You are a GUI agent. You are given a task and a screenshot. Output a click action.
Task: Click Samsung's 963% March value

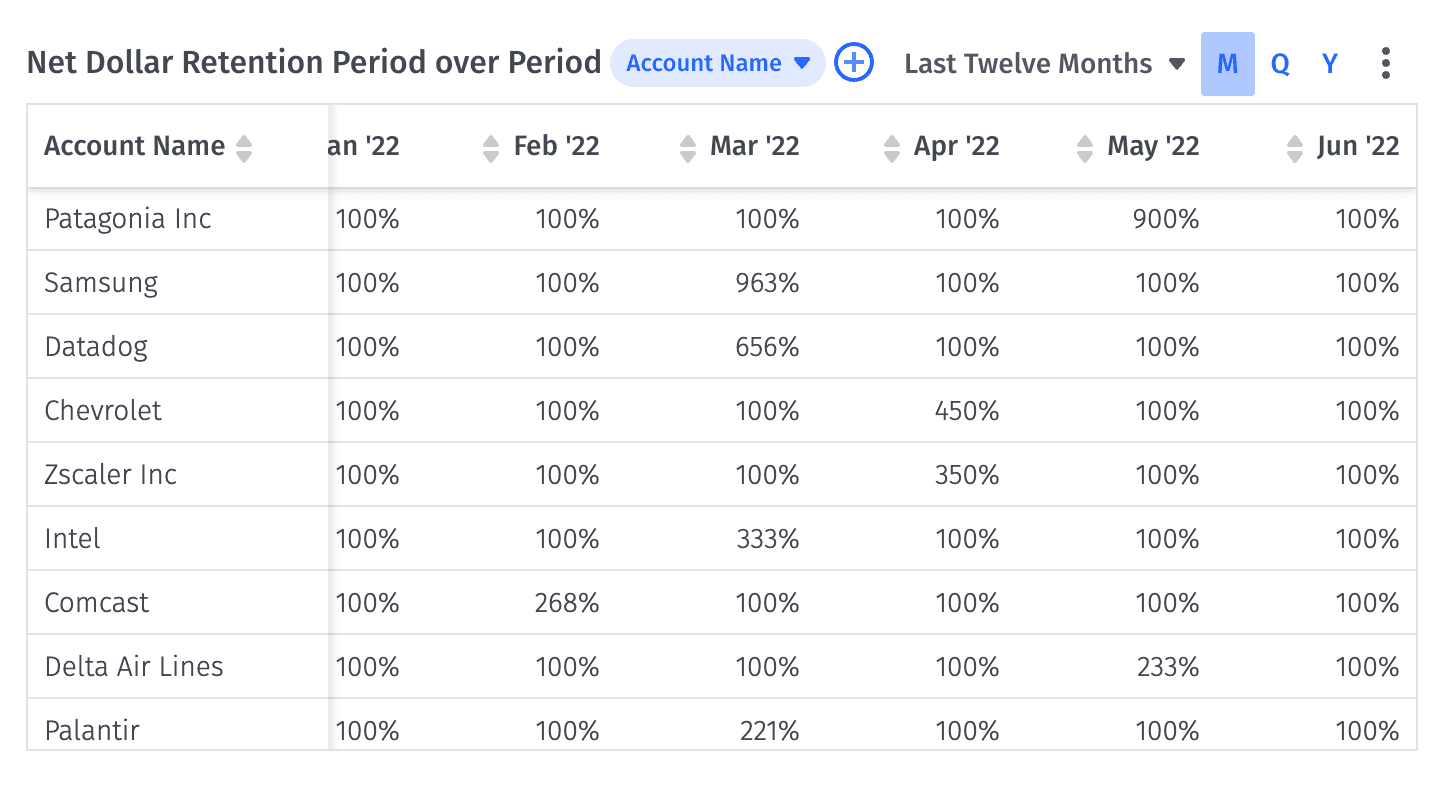(767, 282)
